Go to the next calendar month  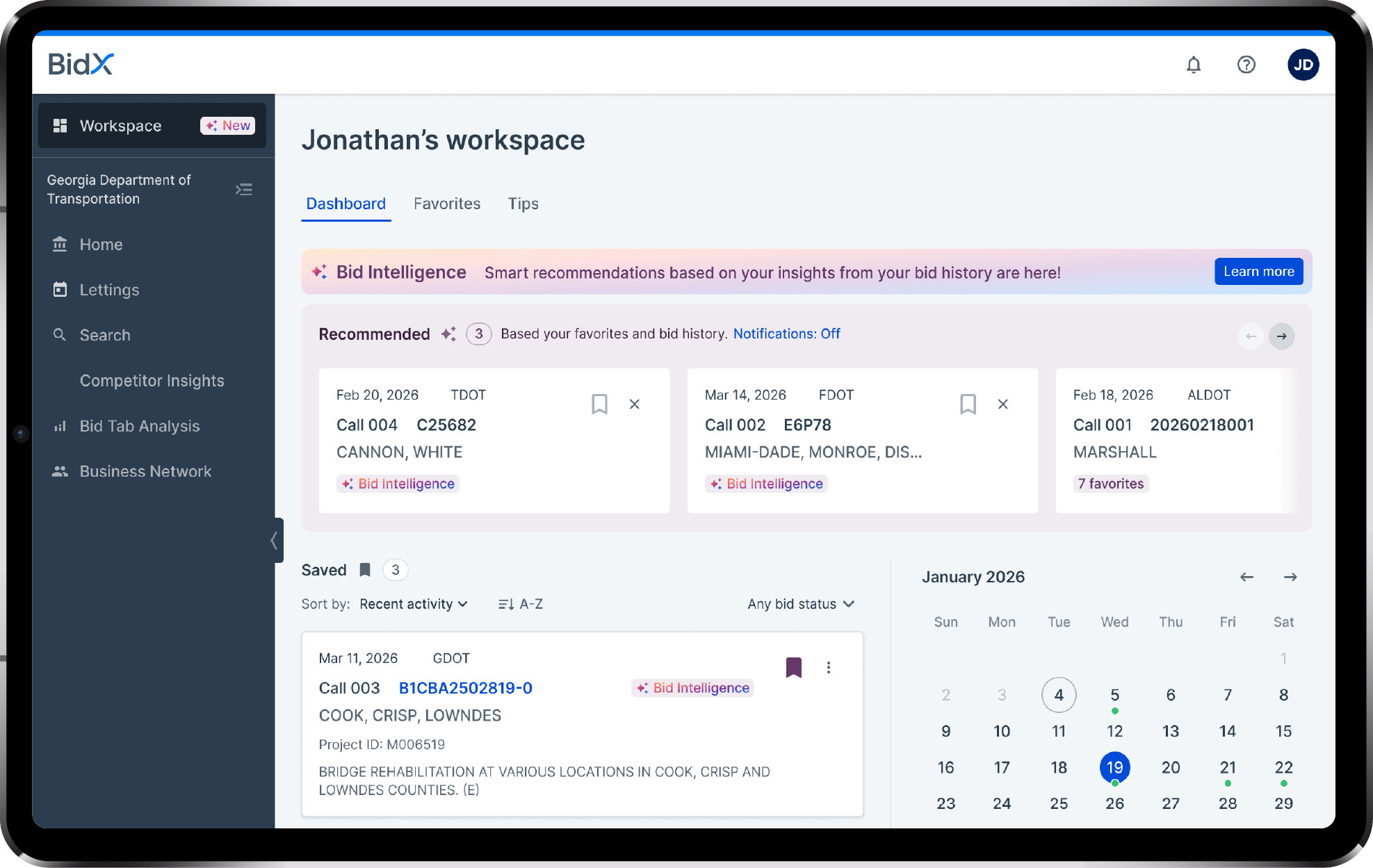point(1290,577)
